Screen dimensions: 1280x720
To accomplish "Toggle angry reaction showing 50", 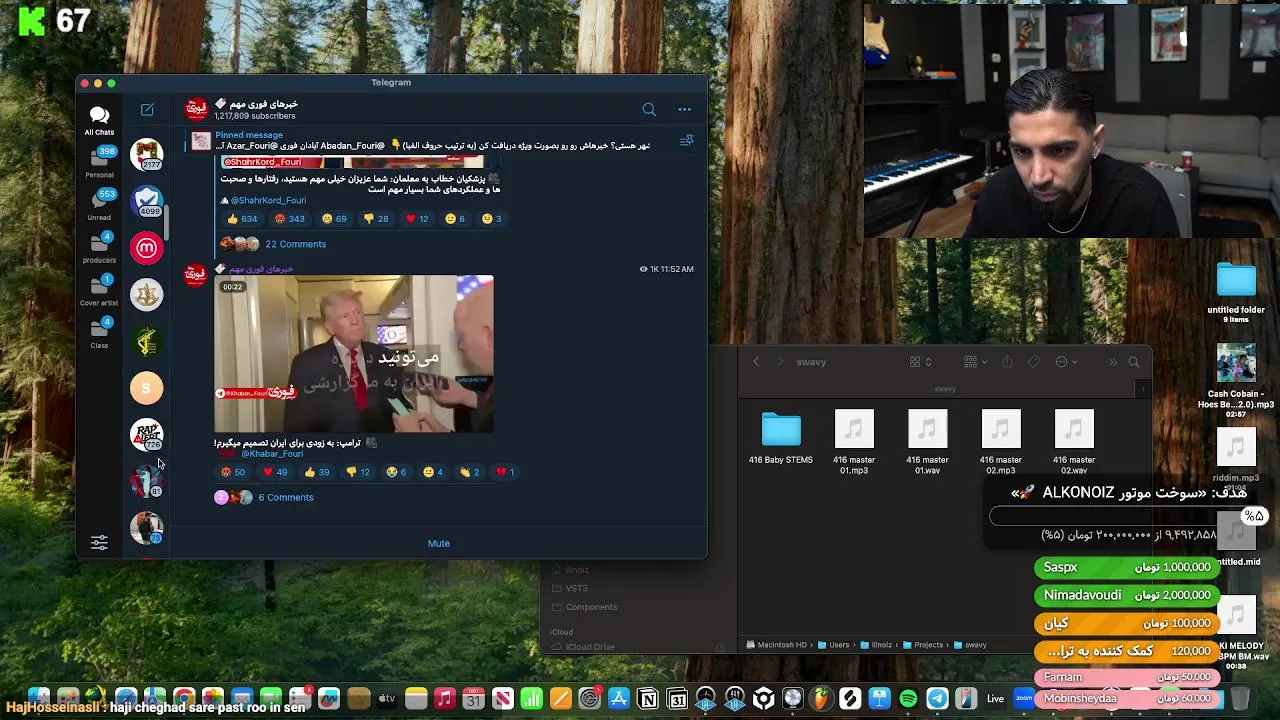I will (x=233, y=472).
